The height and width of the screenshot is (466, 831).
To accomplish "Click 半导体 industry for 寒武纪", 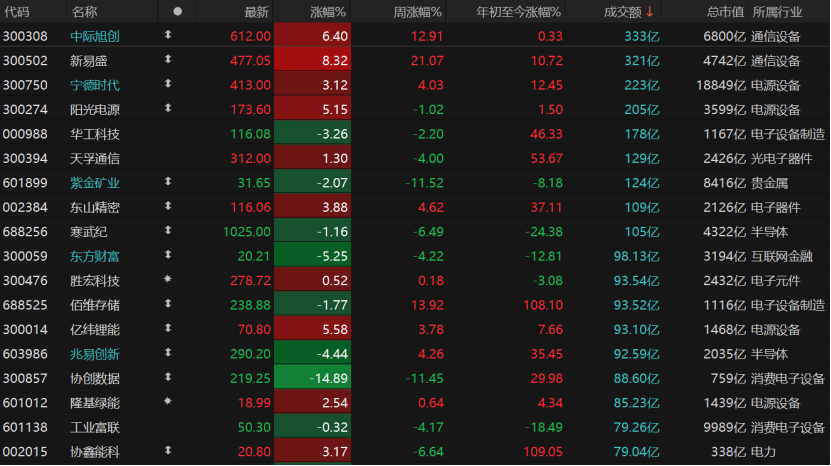I will (x=770, y=231).
